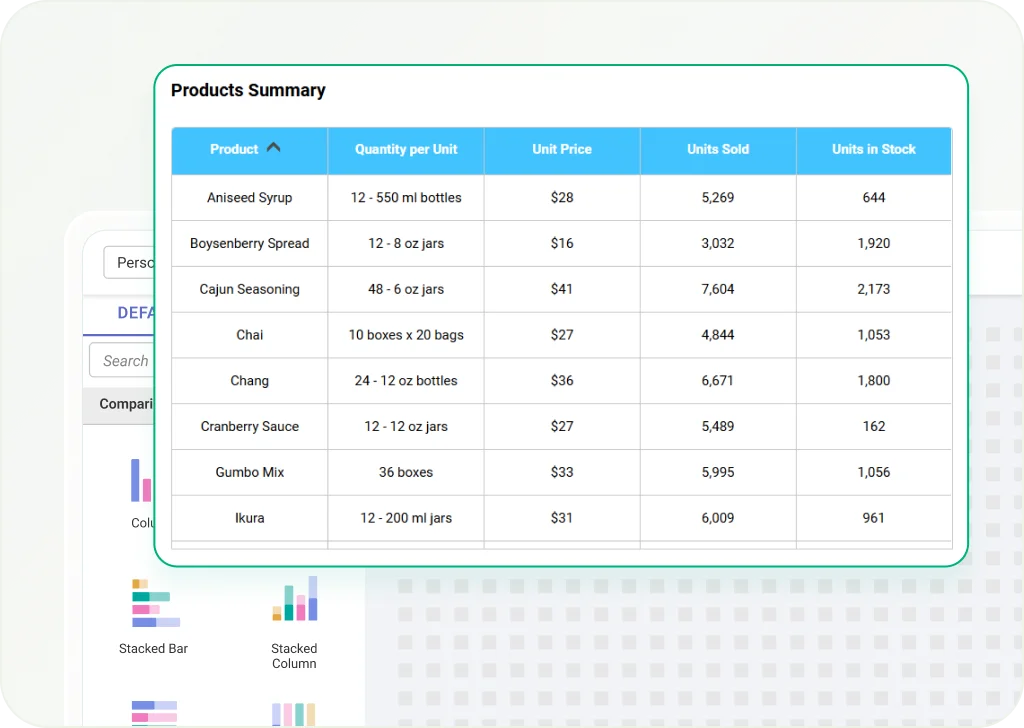Collapse the Comparison category header
The height and width of the screenshot is (728, 1024).
[125, 405]
